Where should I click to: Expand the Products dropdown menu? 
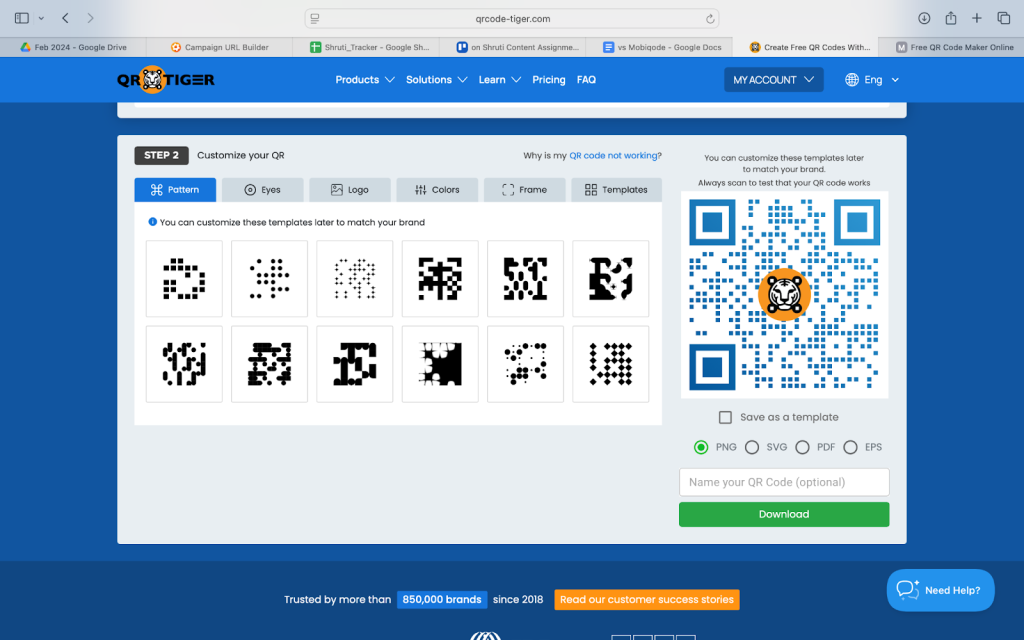click(x=365, y=80)
